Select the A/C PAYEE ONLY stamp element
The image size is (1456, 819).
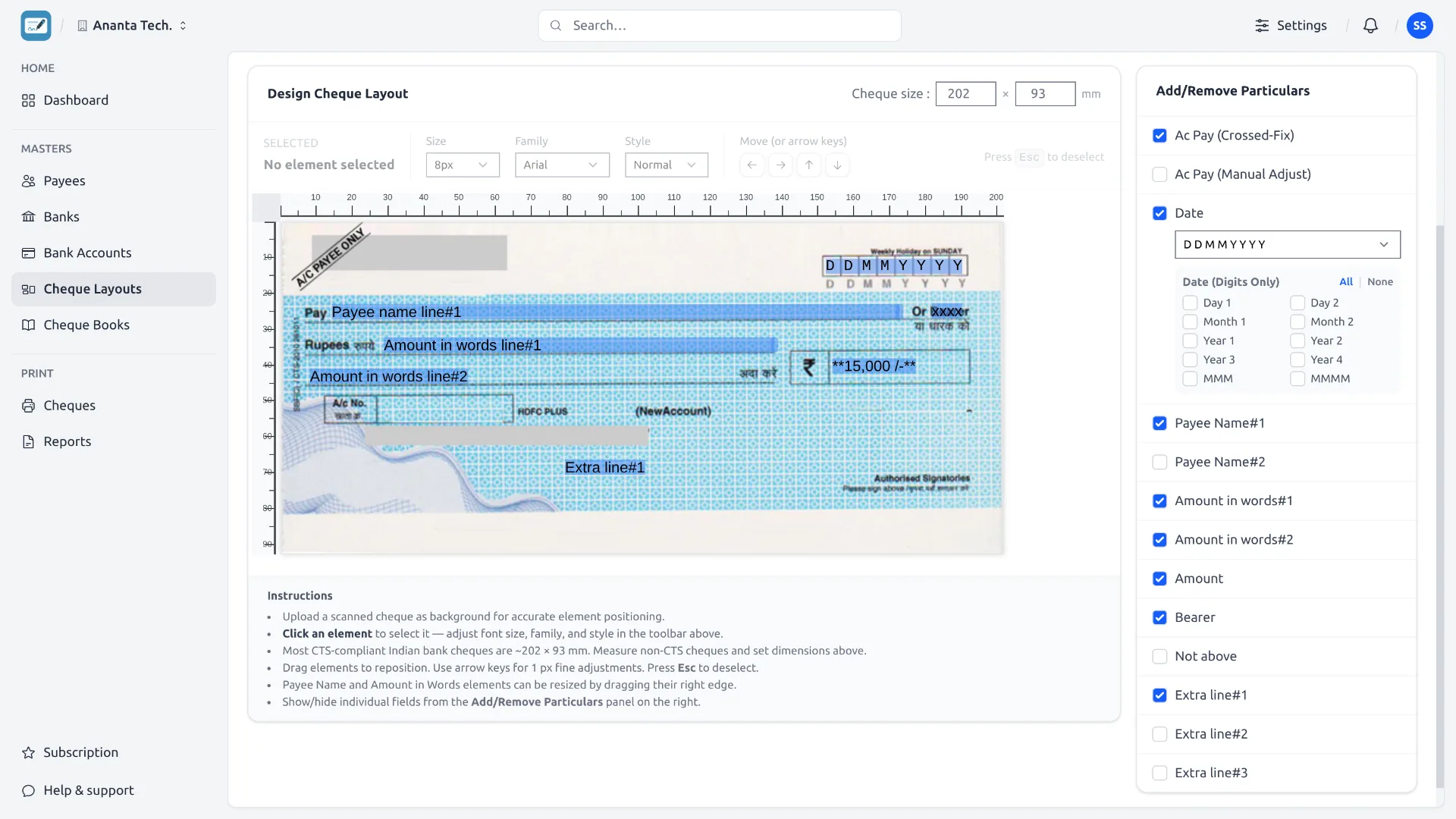coord(331,256)
